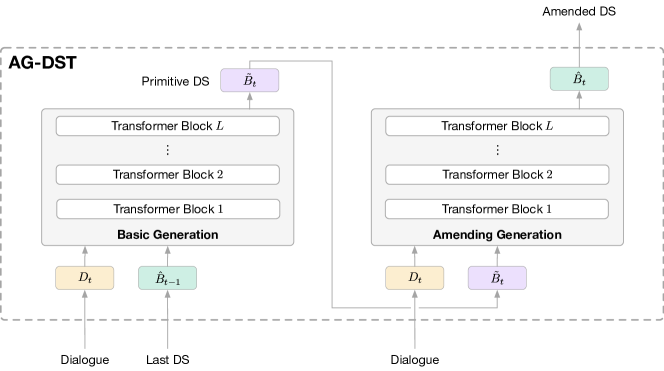The width and height of the screenshot is (664, 371).
Task: Click the Amending Generation label
Action: 497,235
